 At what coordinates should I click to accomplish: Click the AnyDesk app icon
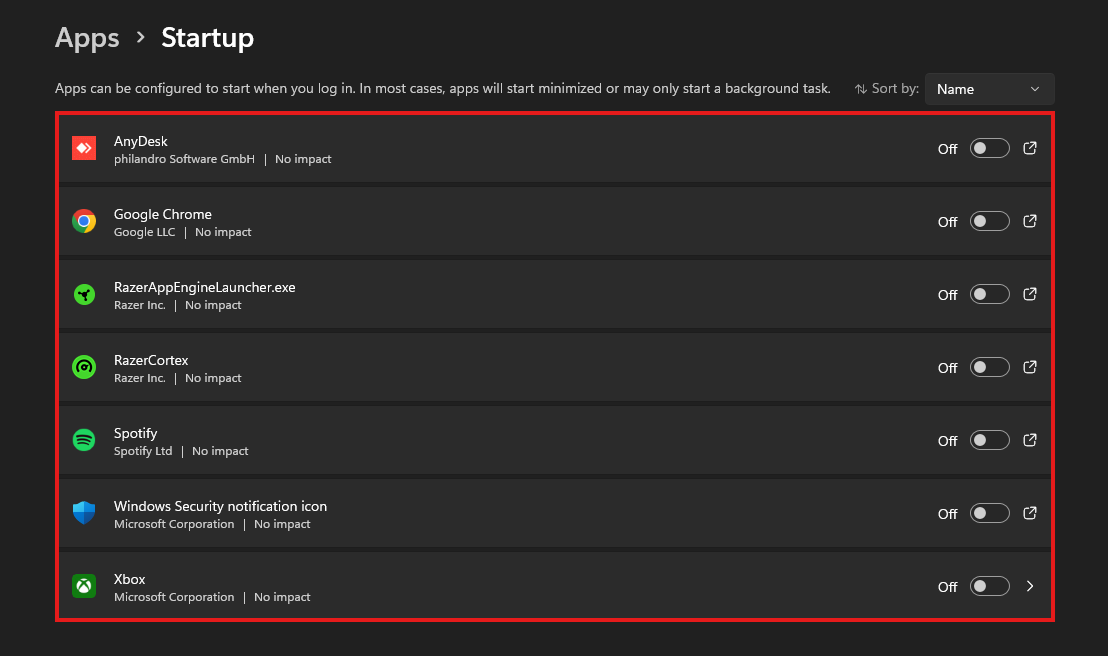(84, 148)
